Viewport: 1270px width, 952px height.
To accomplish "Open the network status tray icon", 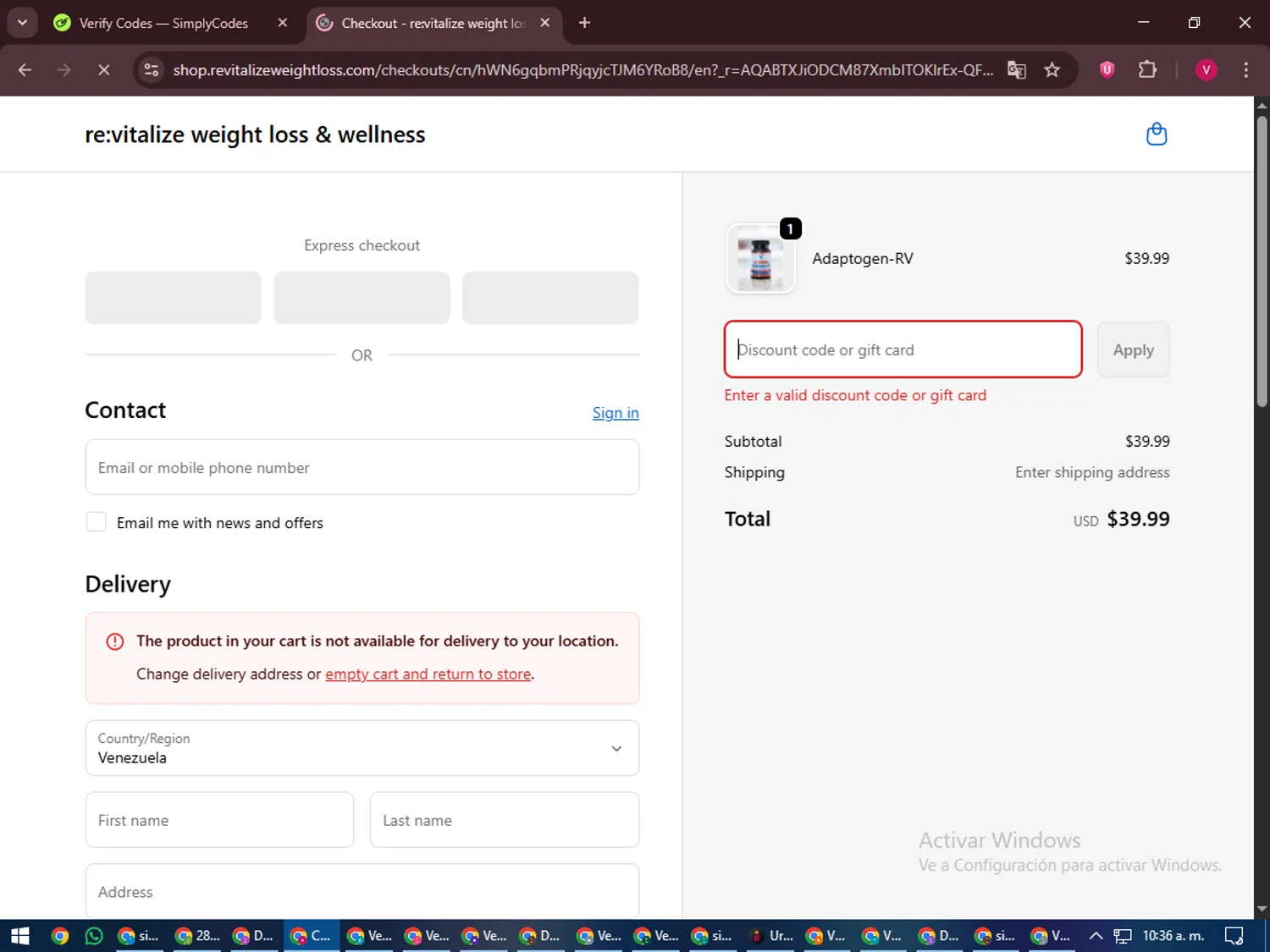I will 1123,936.
